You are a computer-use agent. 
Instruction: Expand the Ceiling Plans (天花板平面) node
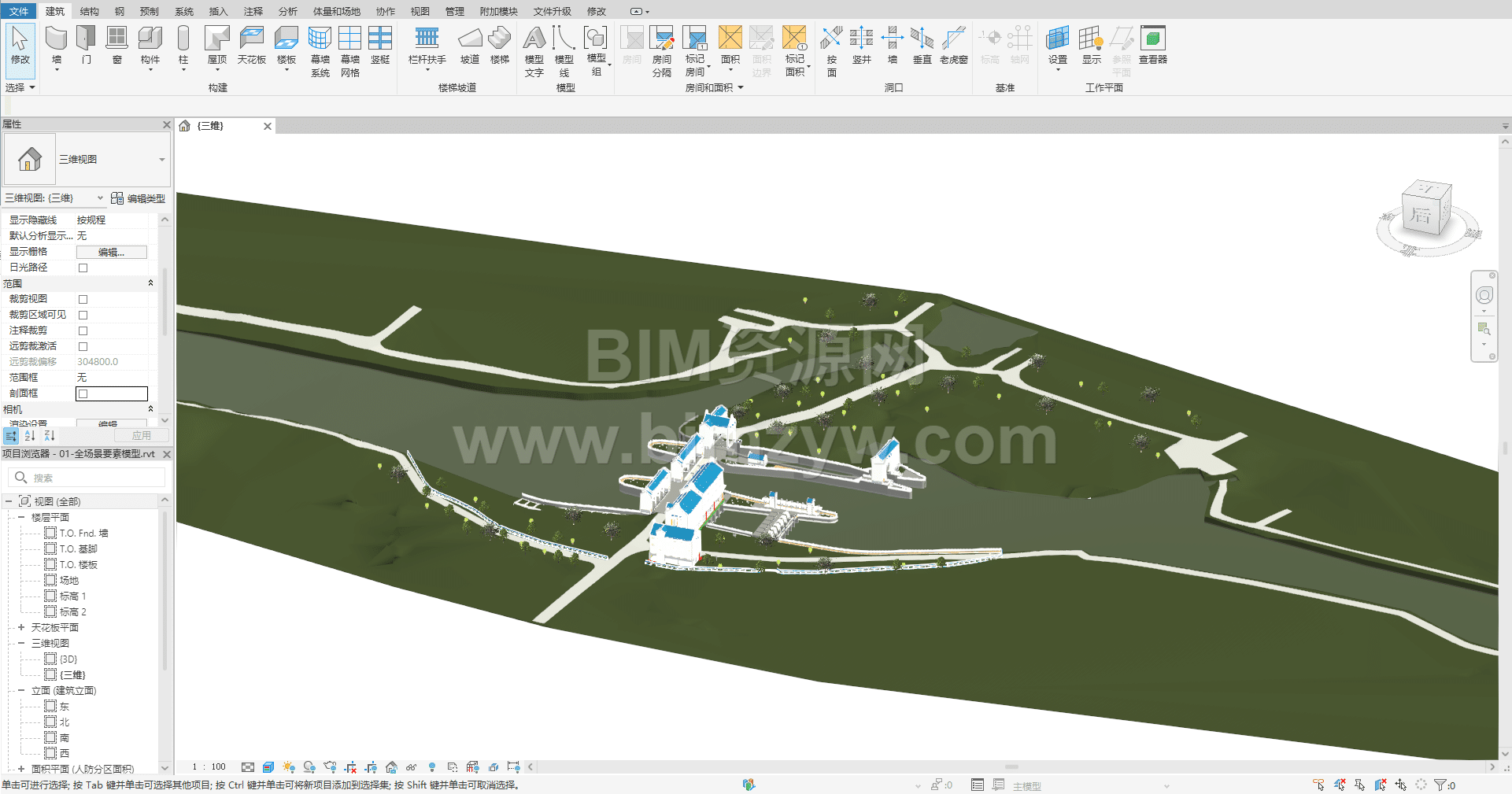[21, 627]
